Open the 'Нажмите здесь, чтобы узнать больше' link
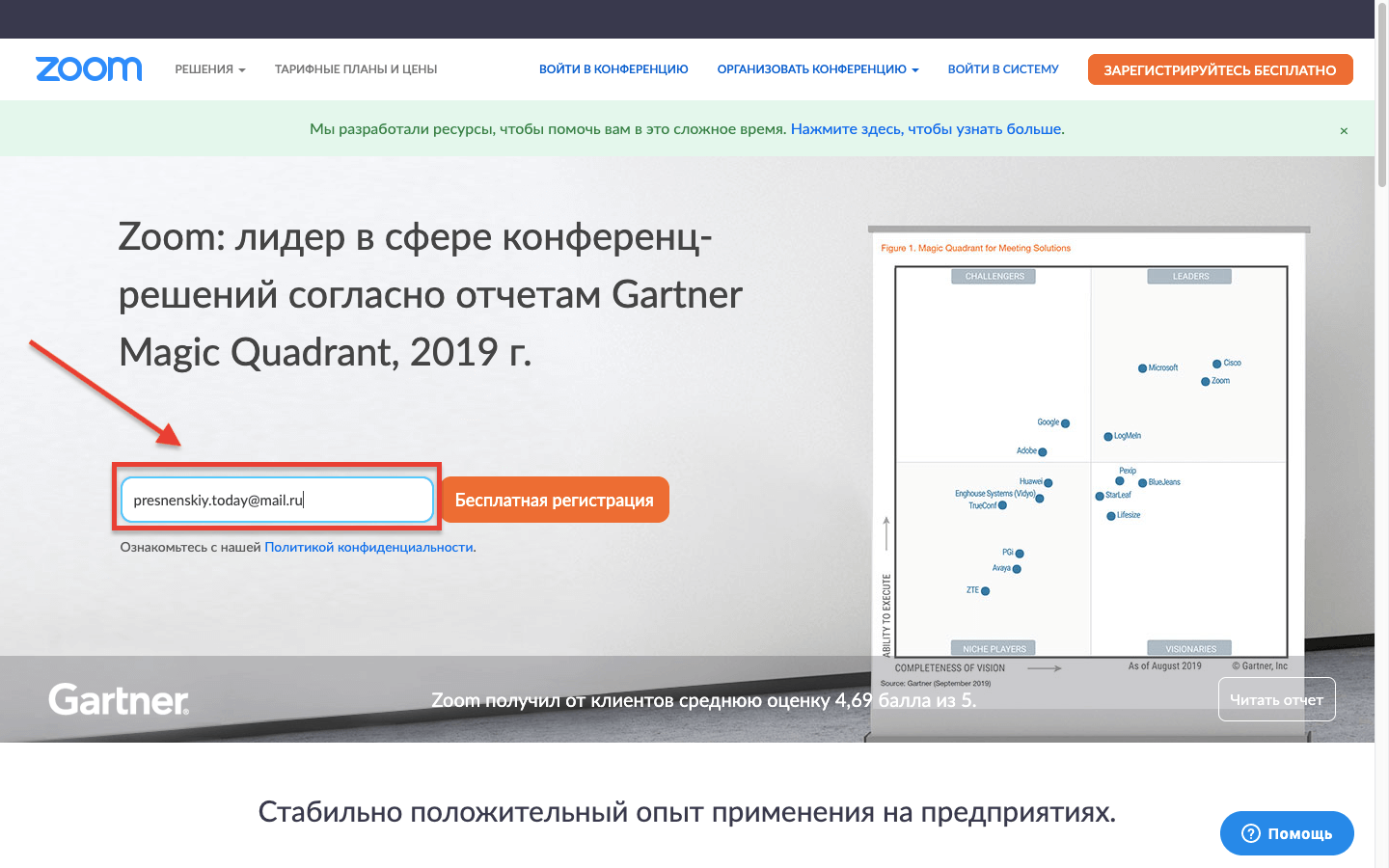This screenshot has width=1389, height=868. click(928, 129)
